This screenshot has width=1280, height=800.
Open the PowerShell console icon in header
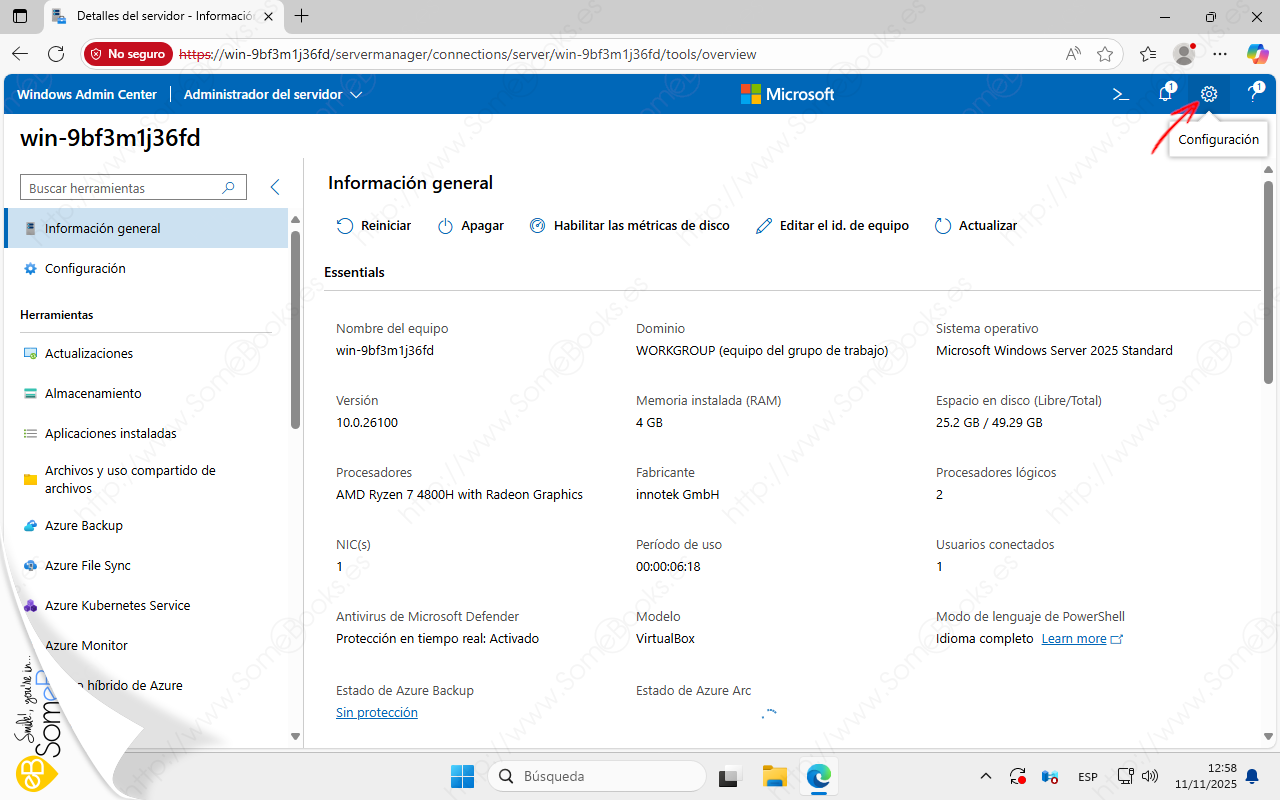1121,94
